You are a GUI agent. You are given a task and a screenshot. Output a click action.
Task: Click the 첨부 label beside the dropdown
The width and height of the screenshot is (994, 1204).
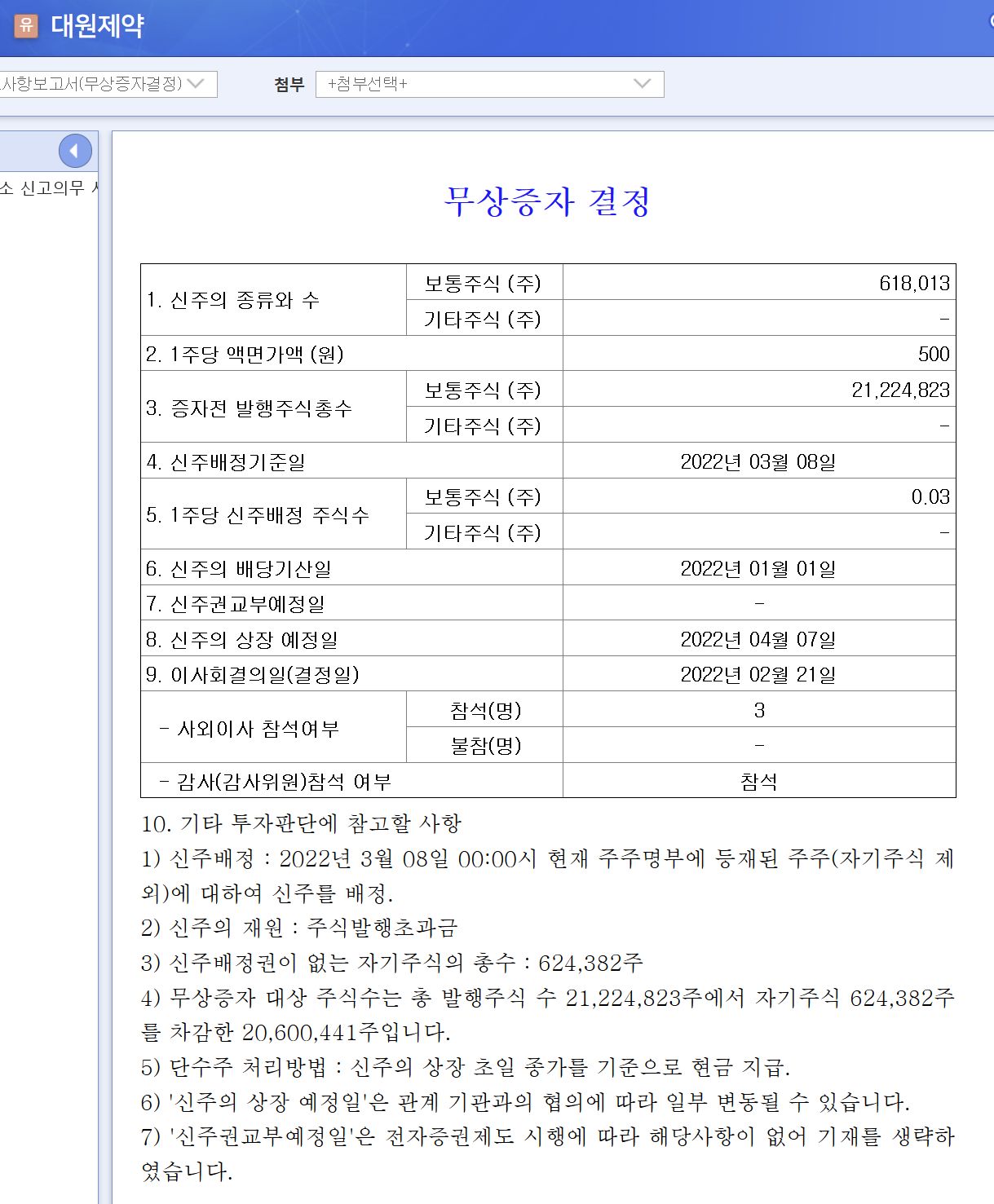coord(289,85)
